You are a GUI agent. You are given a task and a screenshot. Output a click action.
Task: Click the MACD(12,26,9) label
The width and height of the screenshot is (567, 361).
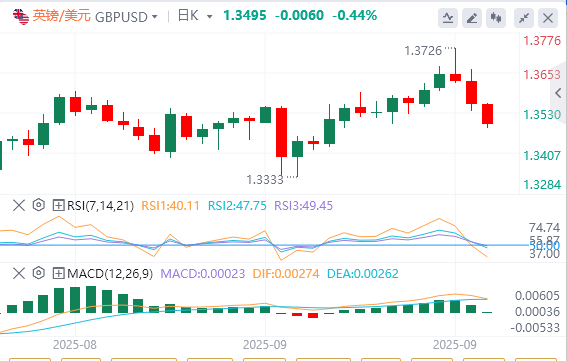click(110, 273)
